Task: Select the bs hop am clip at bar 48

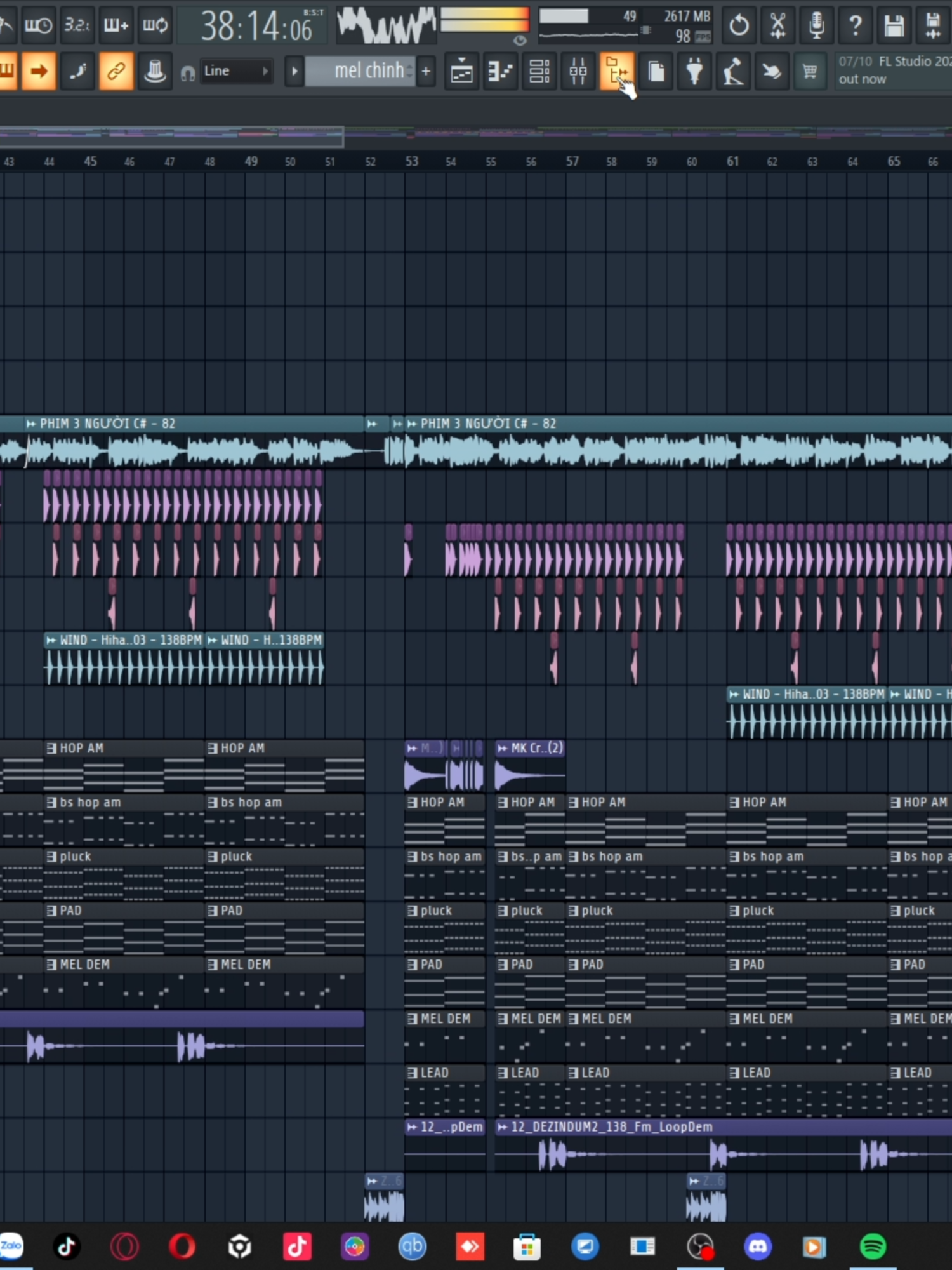Action: point(285,821)
